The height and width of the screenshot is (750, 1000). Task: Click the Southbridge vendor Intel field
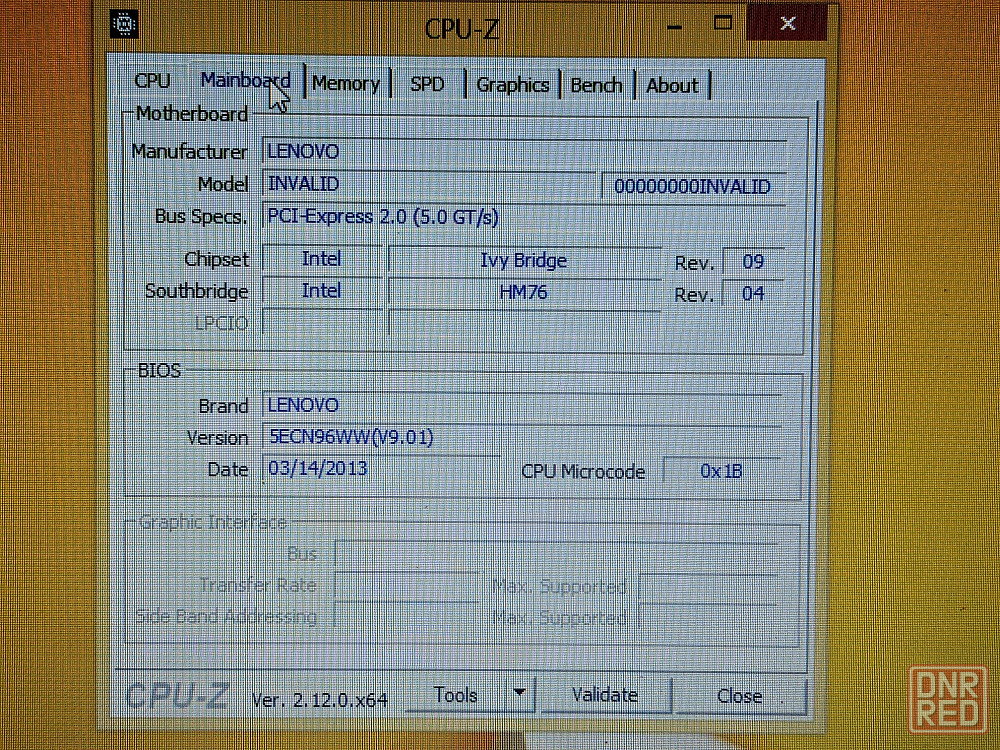(322, 291)
